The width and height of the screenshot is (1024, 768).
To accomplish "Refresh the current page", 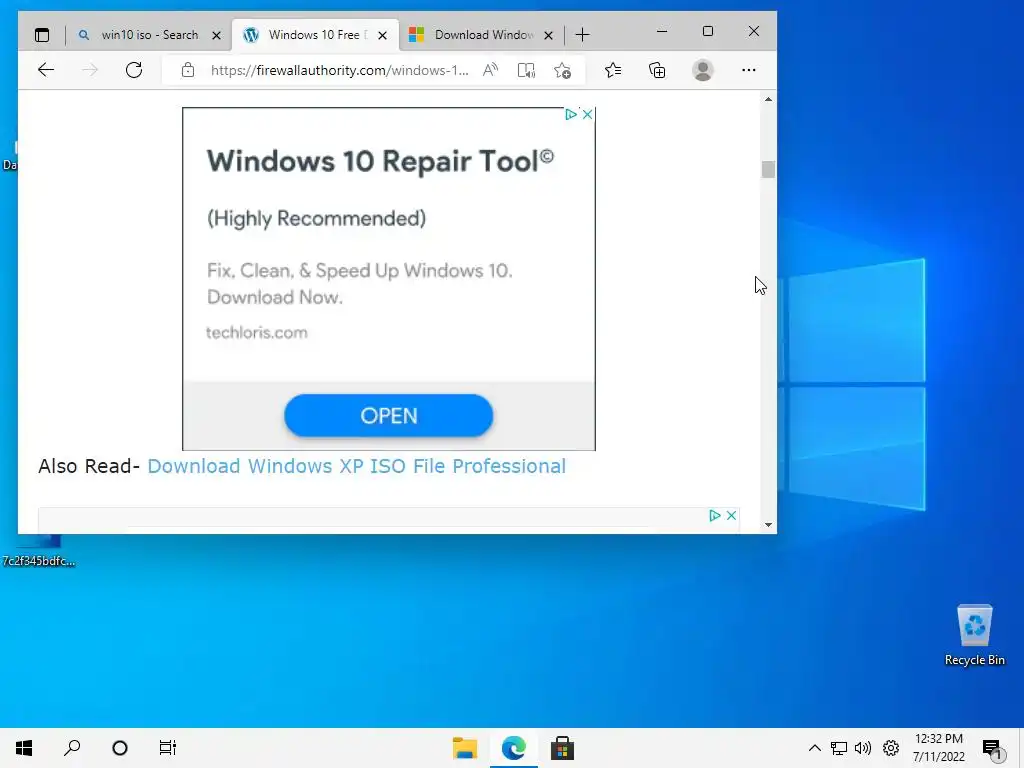I will (x=134, y=70).
